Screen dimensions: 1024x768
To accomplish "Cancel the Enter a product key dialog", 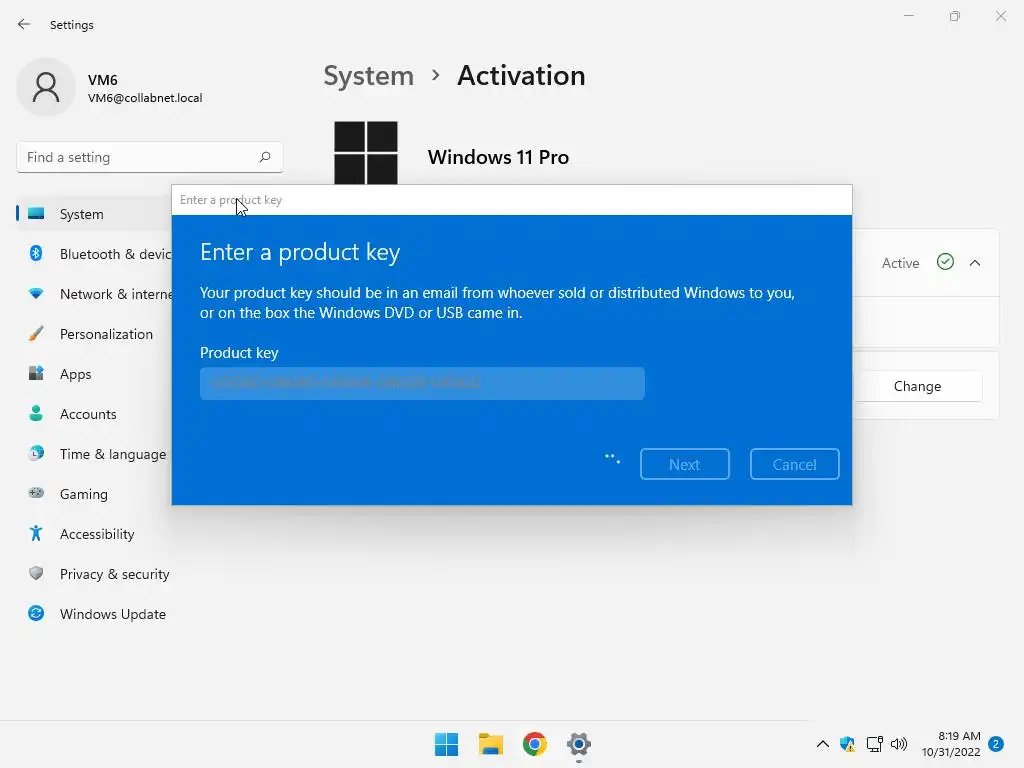I will 794,464.
